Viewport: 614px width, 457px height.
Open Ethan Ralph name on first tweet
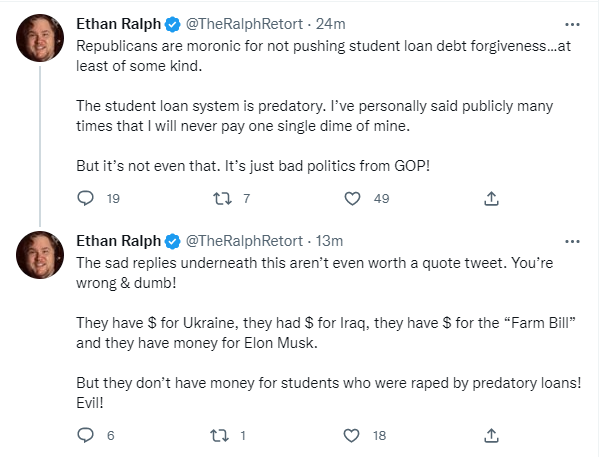point(118,24)
